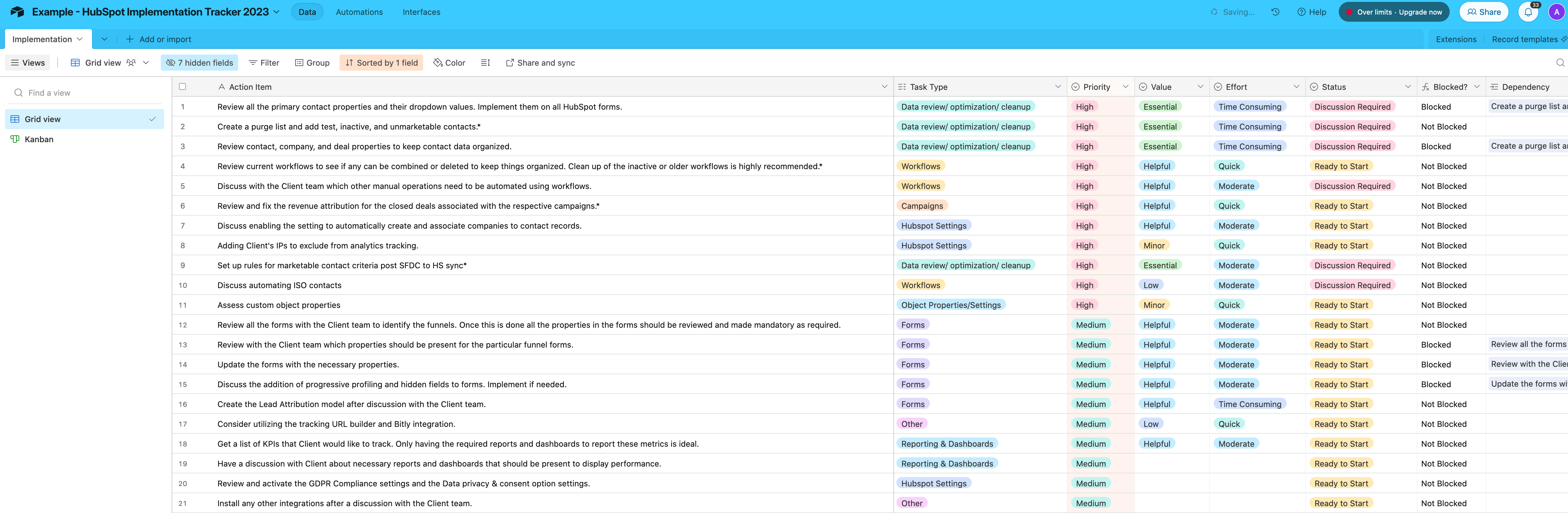Click 'Install any other integrations' action item

pyautogui.click(x=344, y=503)
